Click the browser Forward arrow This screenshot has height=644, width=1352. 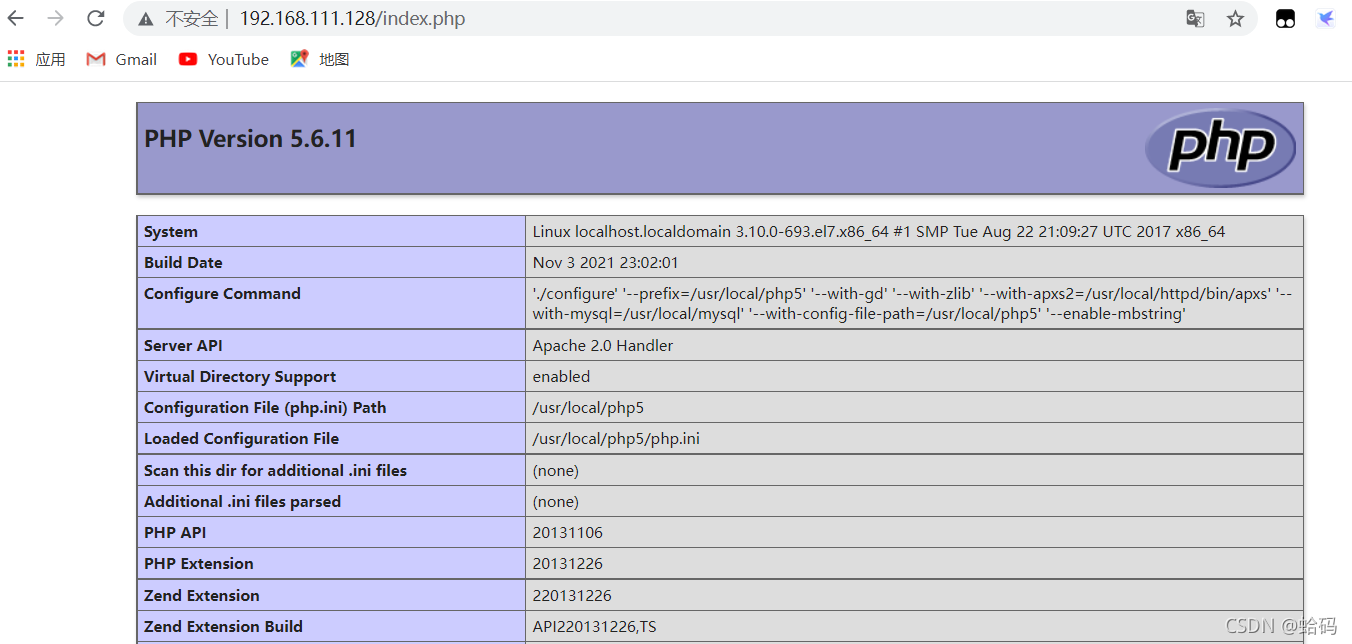56,18
